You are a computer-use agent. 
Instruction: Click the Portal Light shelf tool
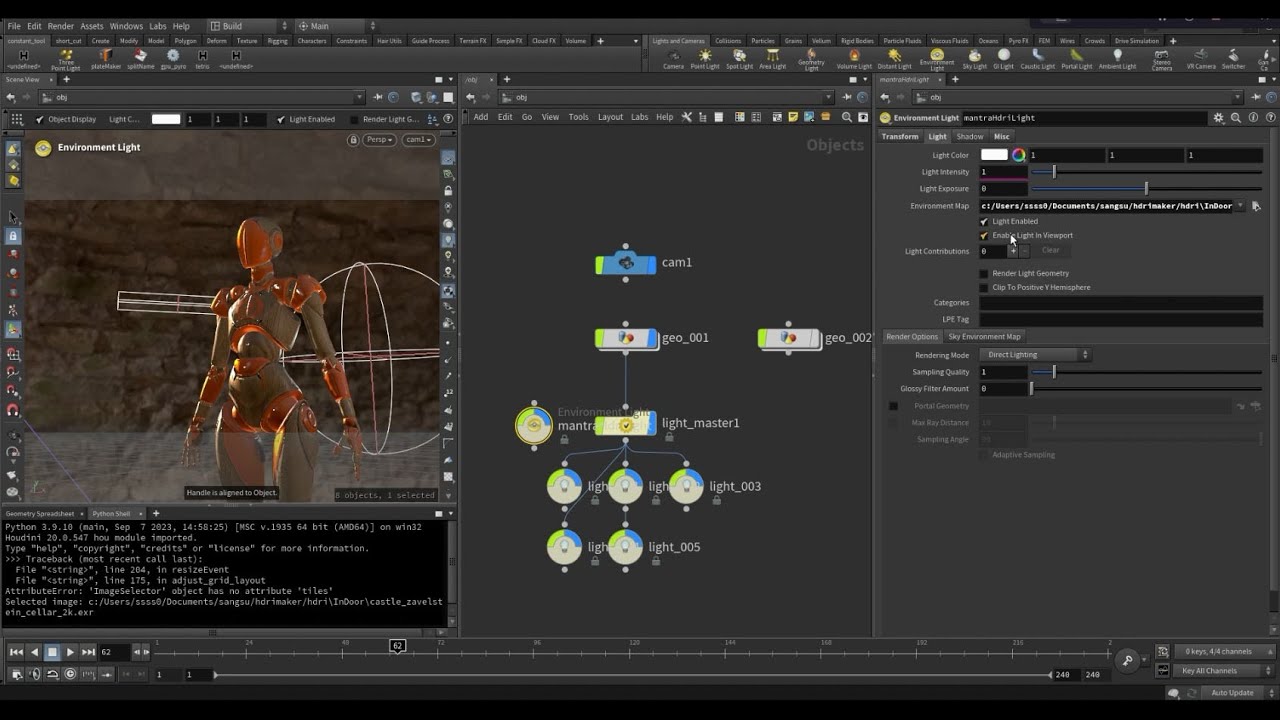click(1076, 60)
